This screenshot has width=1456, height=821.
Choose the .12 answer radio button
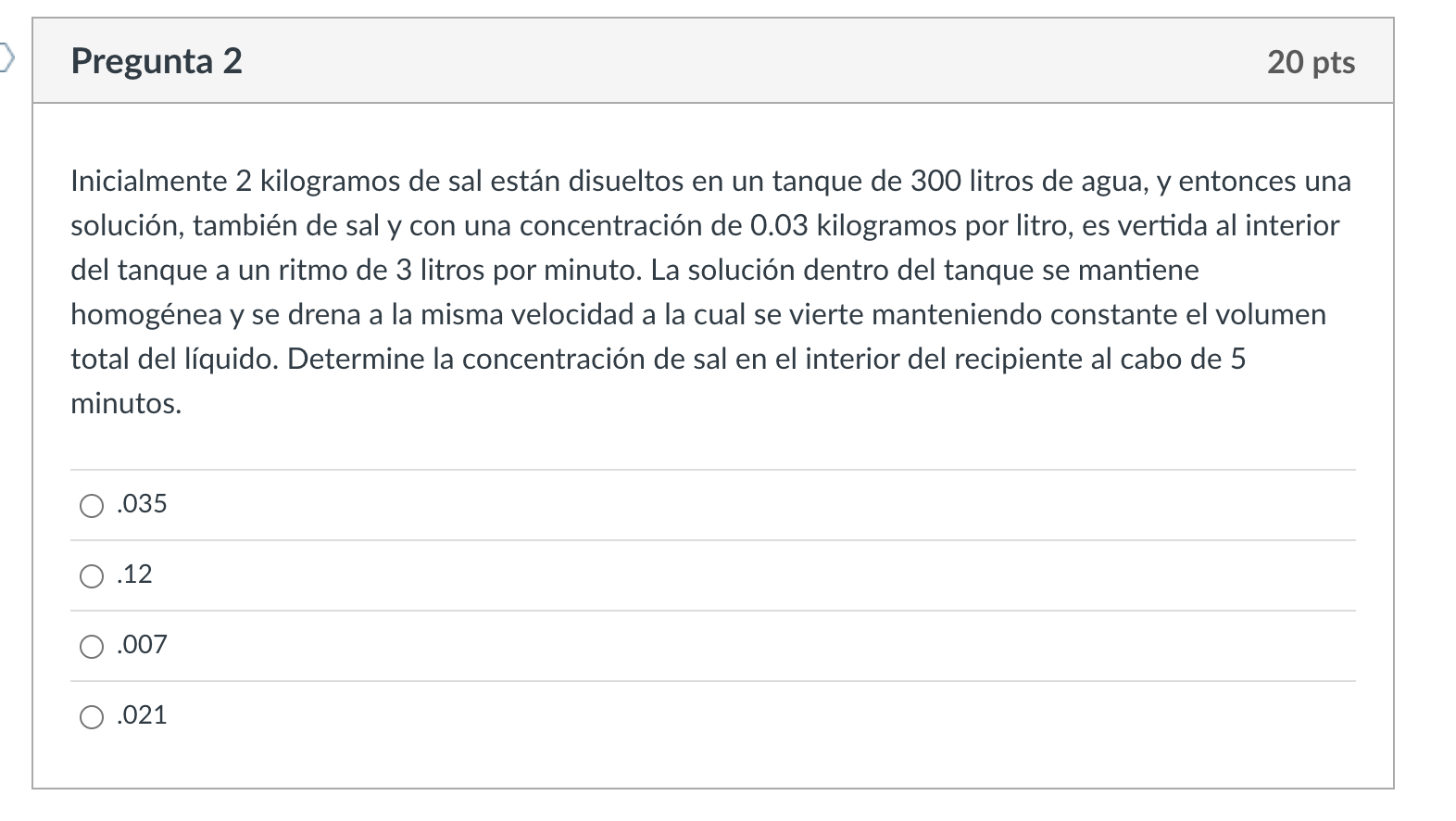click(x=92, y=576)
